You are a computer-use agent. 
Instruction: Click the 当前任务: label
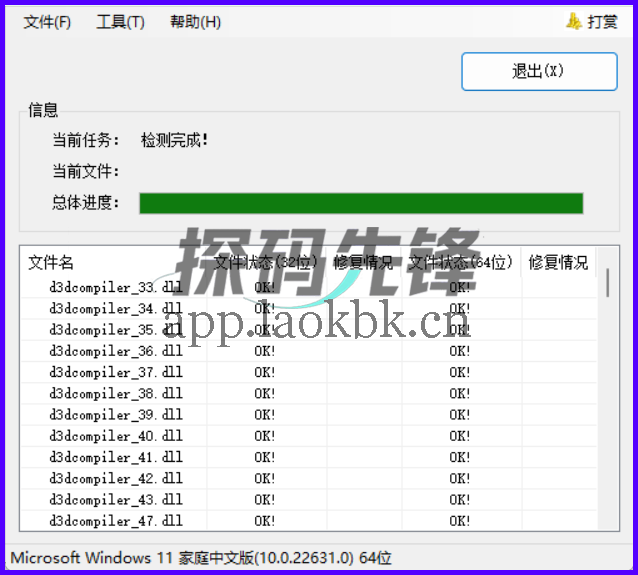point(86,140)
